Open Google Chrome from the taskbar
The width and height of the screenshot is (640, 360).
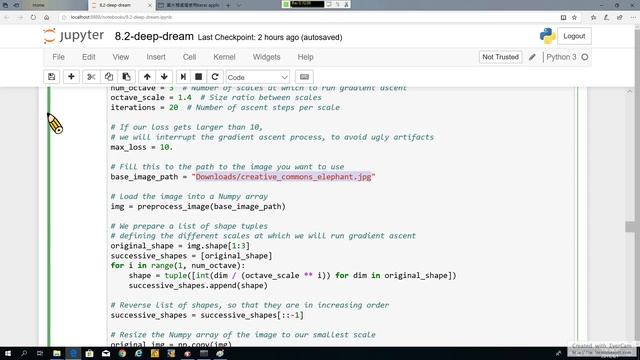(122, 353)
